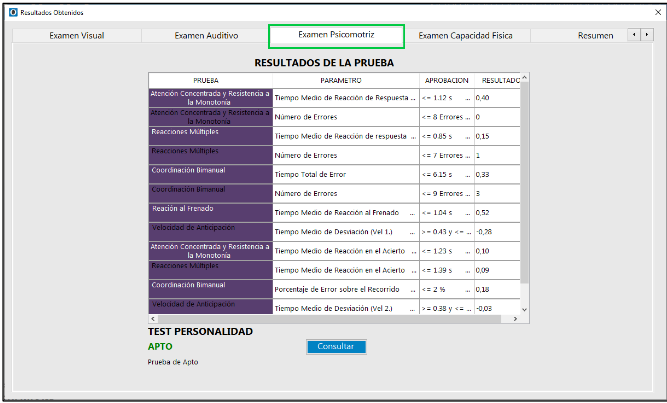The width and height of the screenshot is (667, 403).
Task: Click the RESULTADO column header
Action: tap(498, 79)
